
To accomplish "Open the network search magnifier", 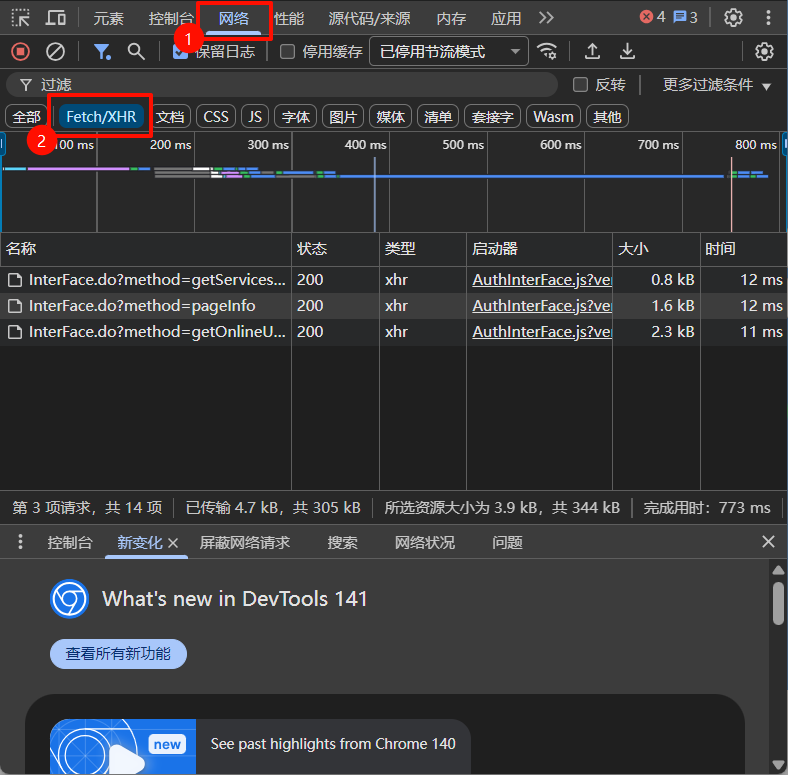I will [136, 52].
